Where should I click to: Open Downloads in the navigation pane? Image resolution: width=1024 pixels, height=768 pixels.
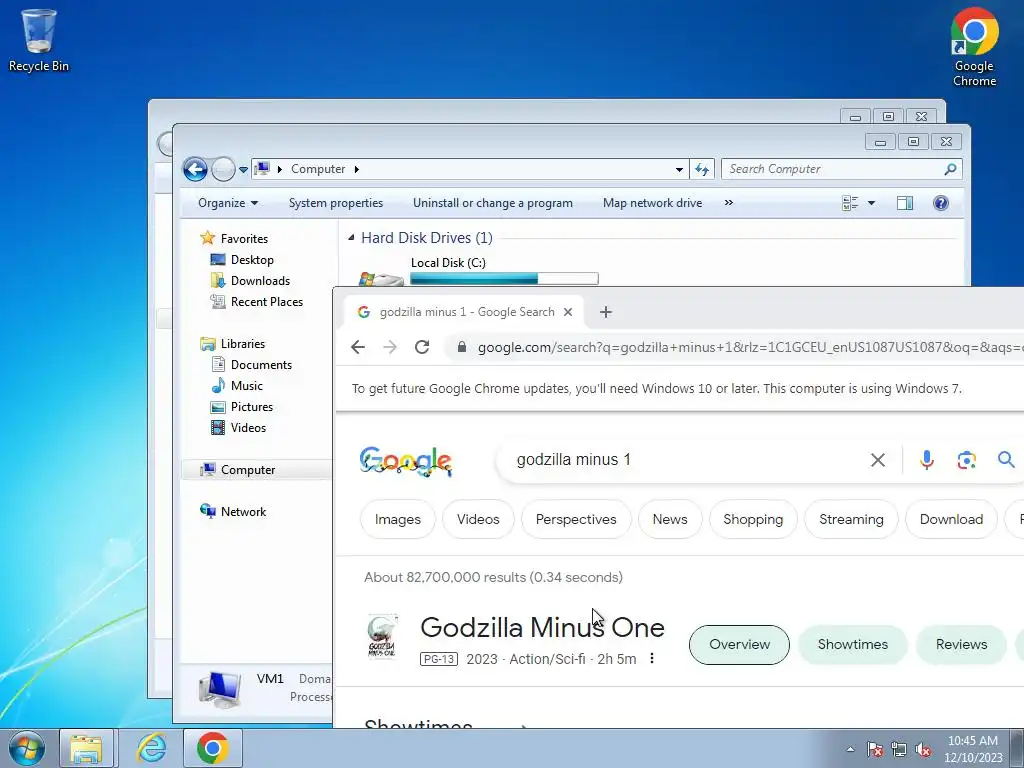pos(260,281)
